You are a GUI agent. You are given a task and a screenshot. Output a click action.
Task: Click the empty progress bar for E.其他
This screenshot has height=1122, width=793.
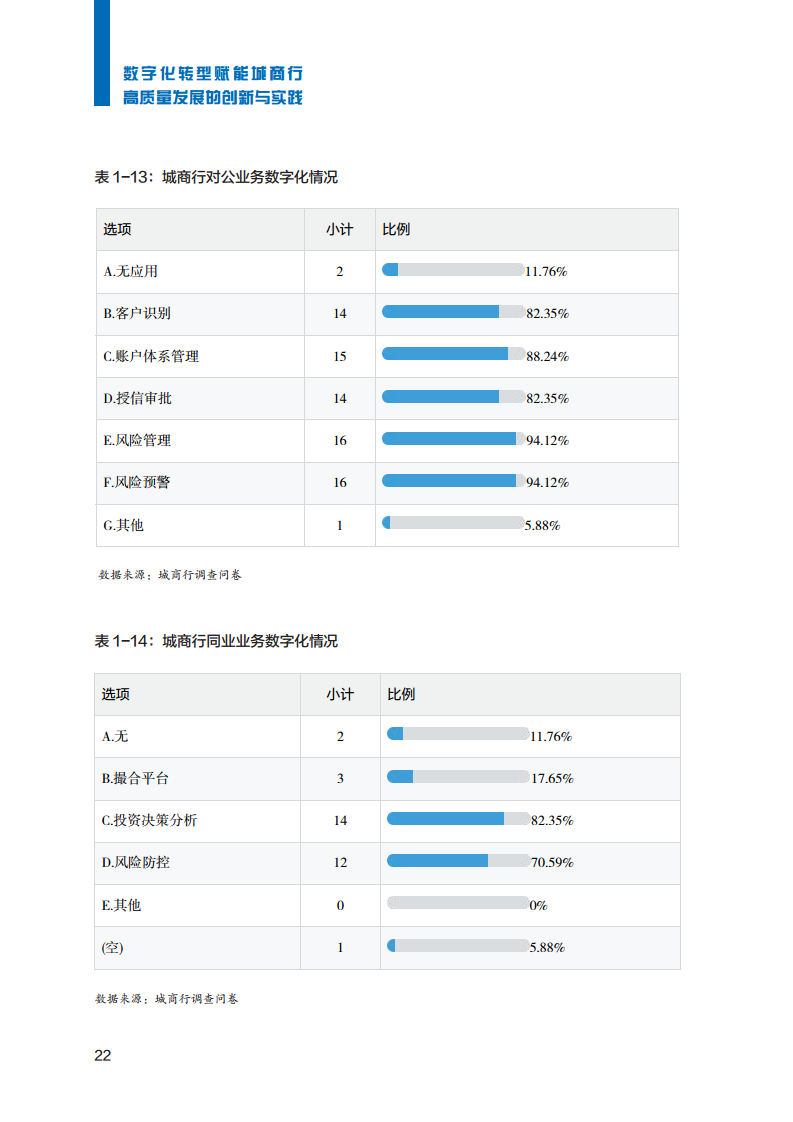tap(458, 902)
